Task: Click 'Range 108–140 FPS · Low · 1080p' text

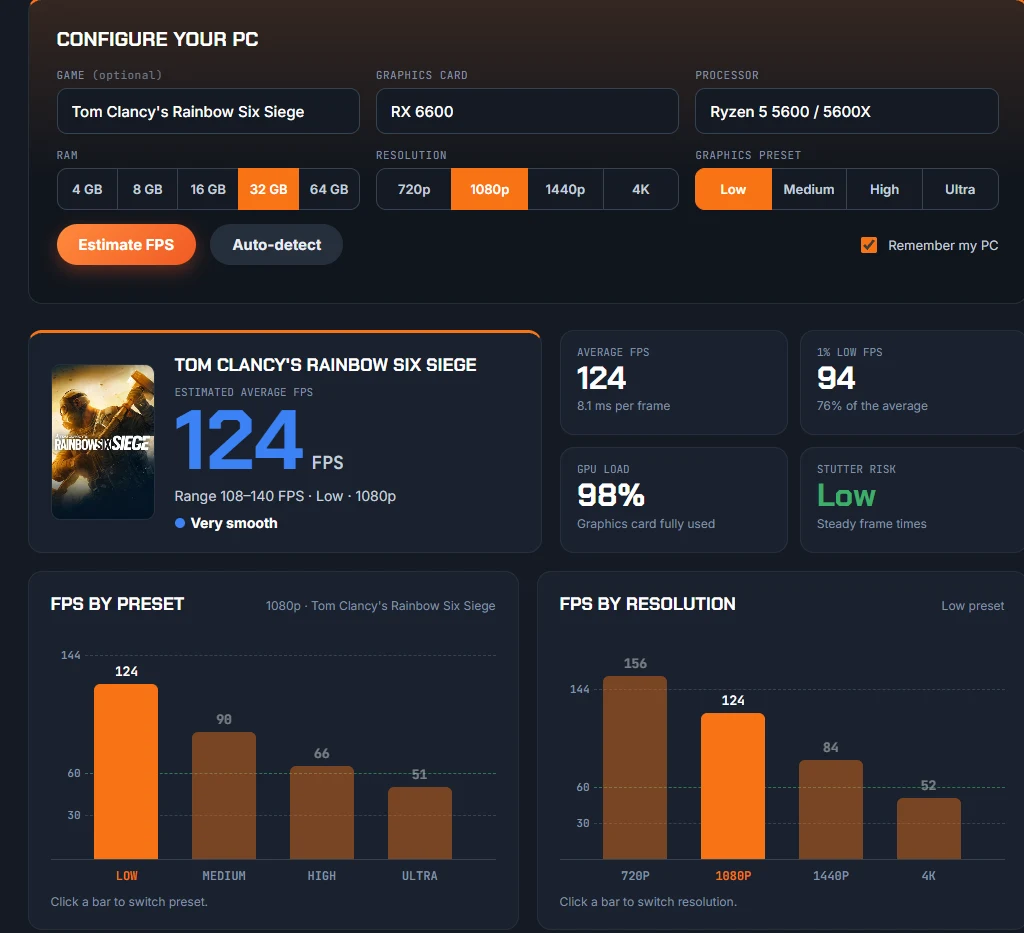Action: (x=285, y=496)
